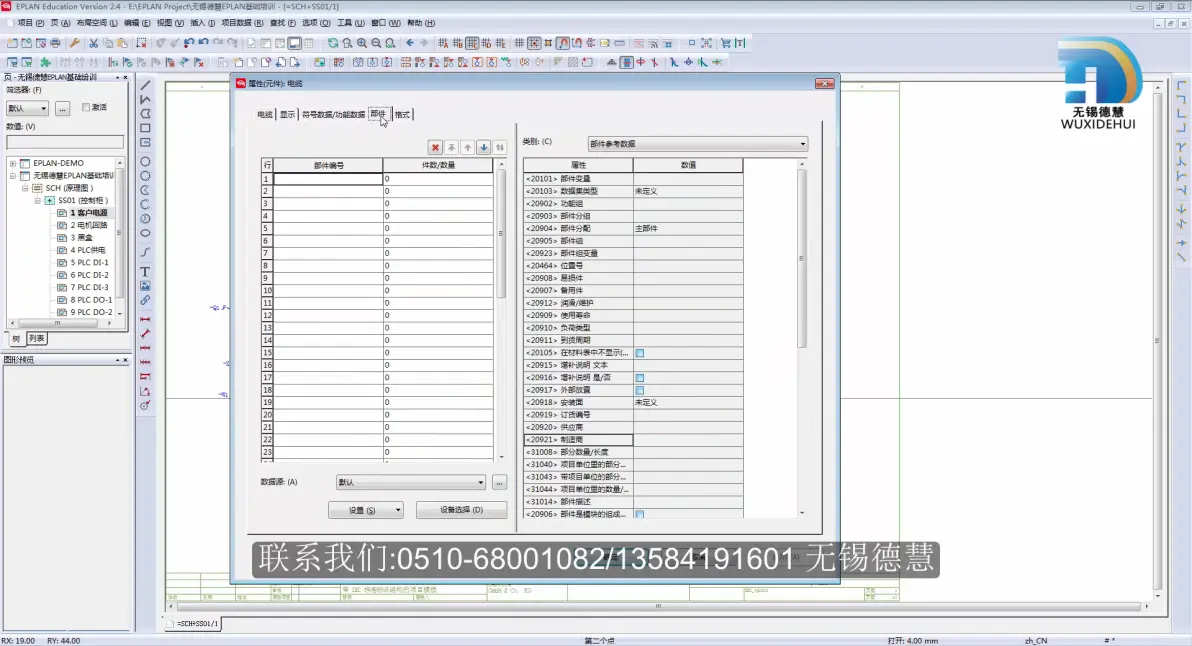
Task: Toggle checkbox for property <20906>
Action: pyautogui.click(x=640, y=515)
